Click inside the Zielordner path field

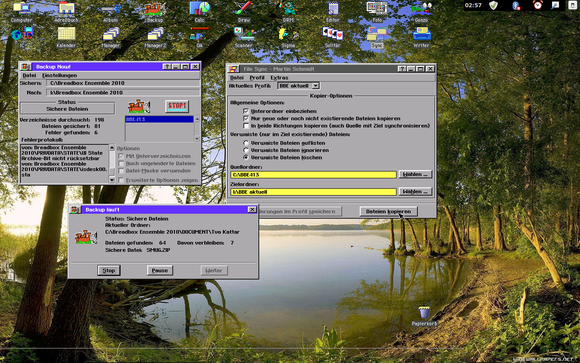pyautogui.click(x=313, y=192)
